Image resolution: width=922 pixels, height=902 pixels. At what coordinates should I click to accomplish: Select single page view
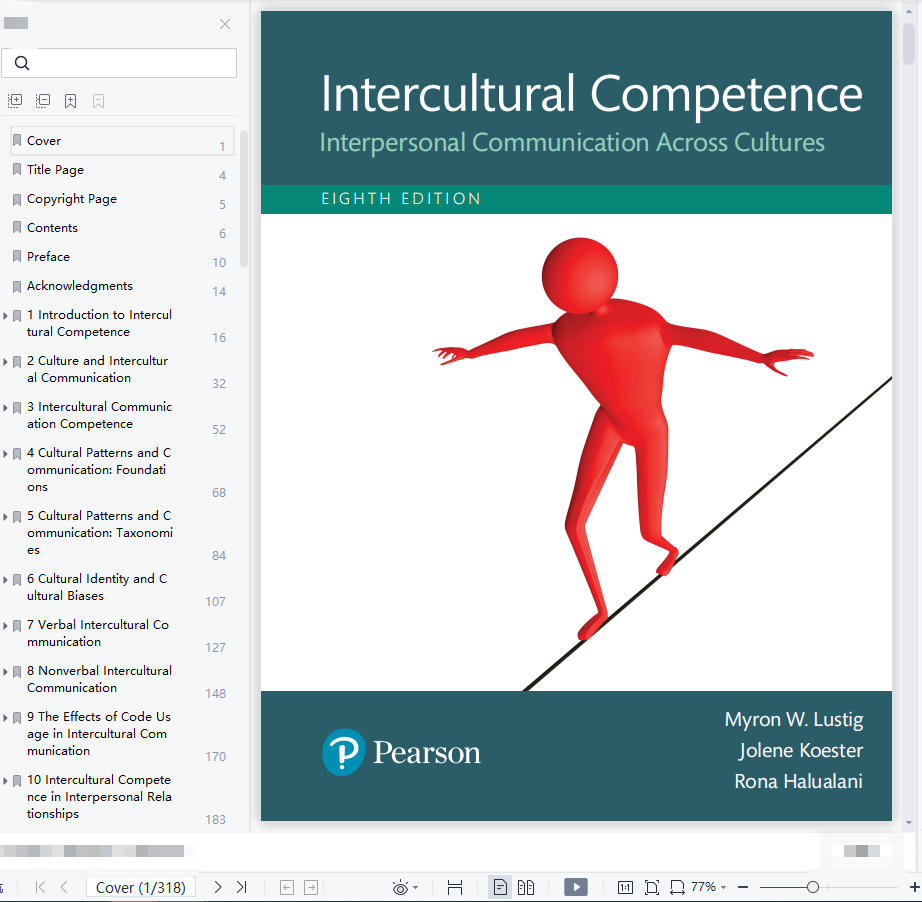500,887
